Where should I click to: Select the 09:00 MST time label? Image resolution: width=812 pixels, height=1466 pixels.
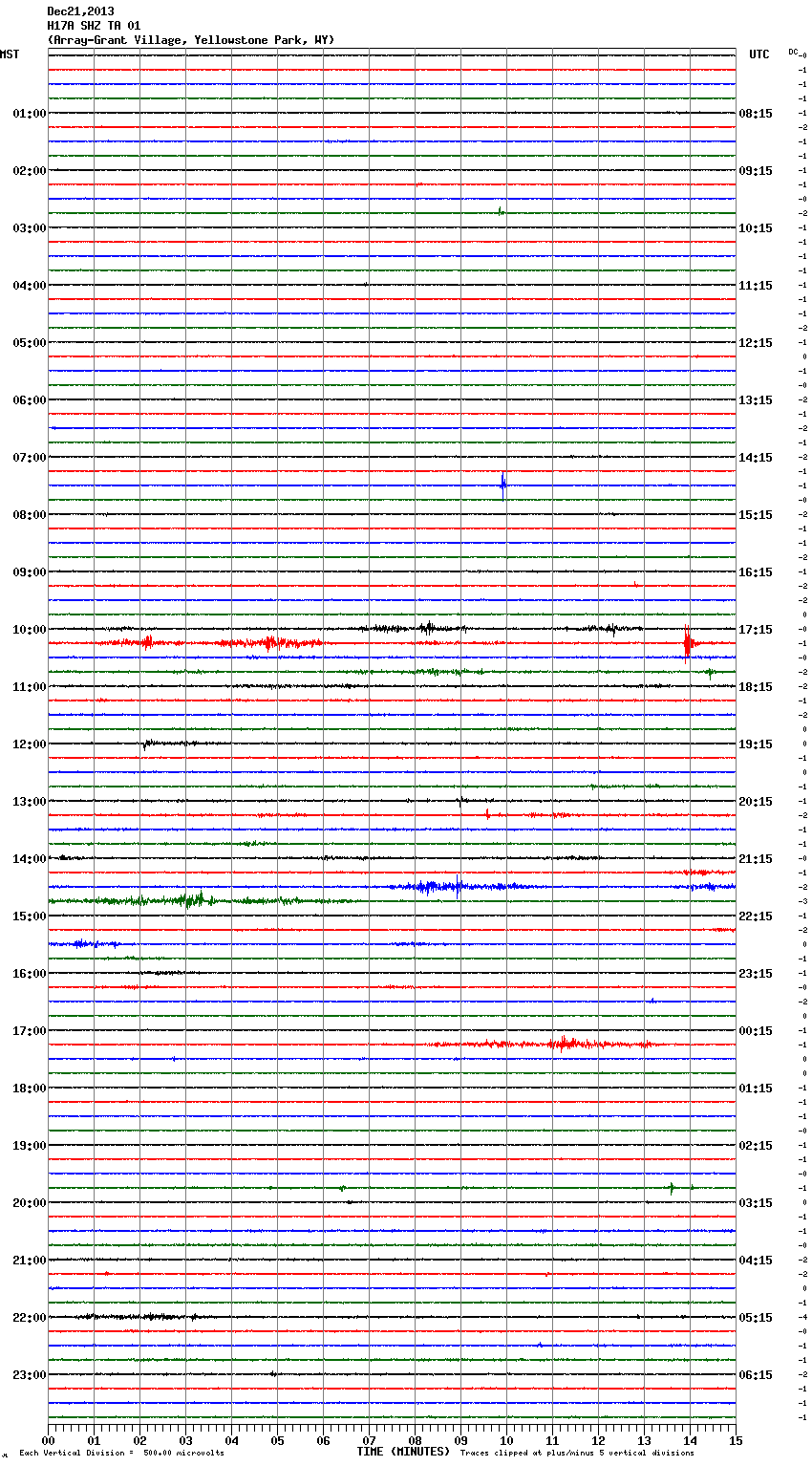coord(30,572)
